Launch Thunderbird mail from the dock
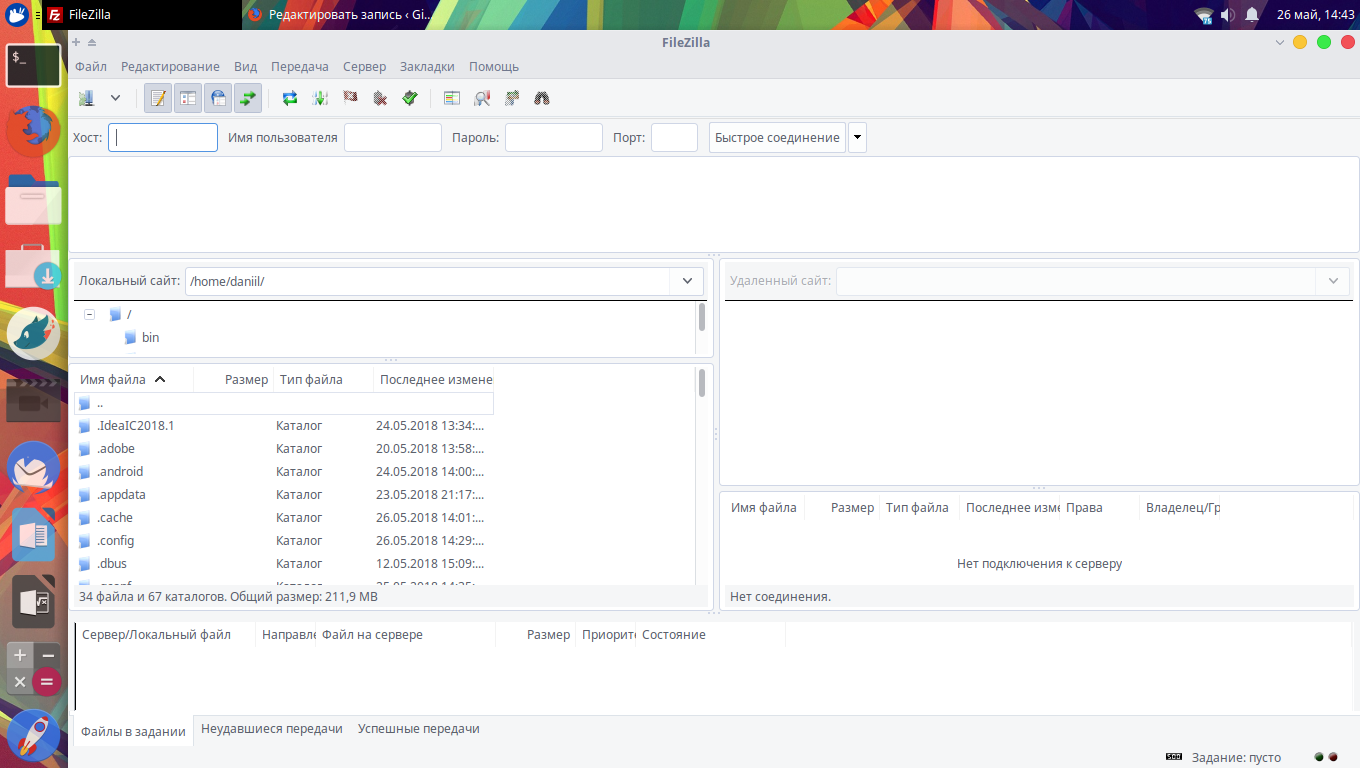 pyautogui.click(x=34, y=467)
